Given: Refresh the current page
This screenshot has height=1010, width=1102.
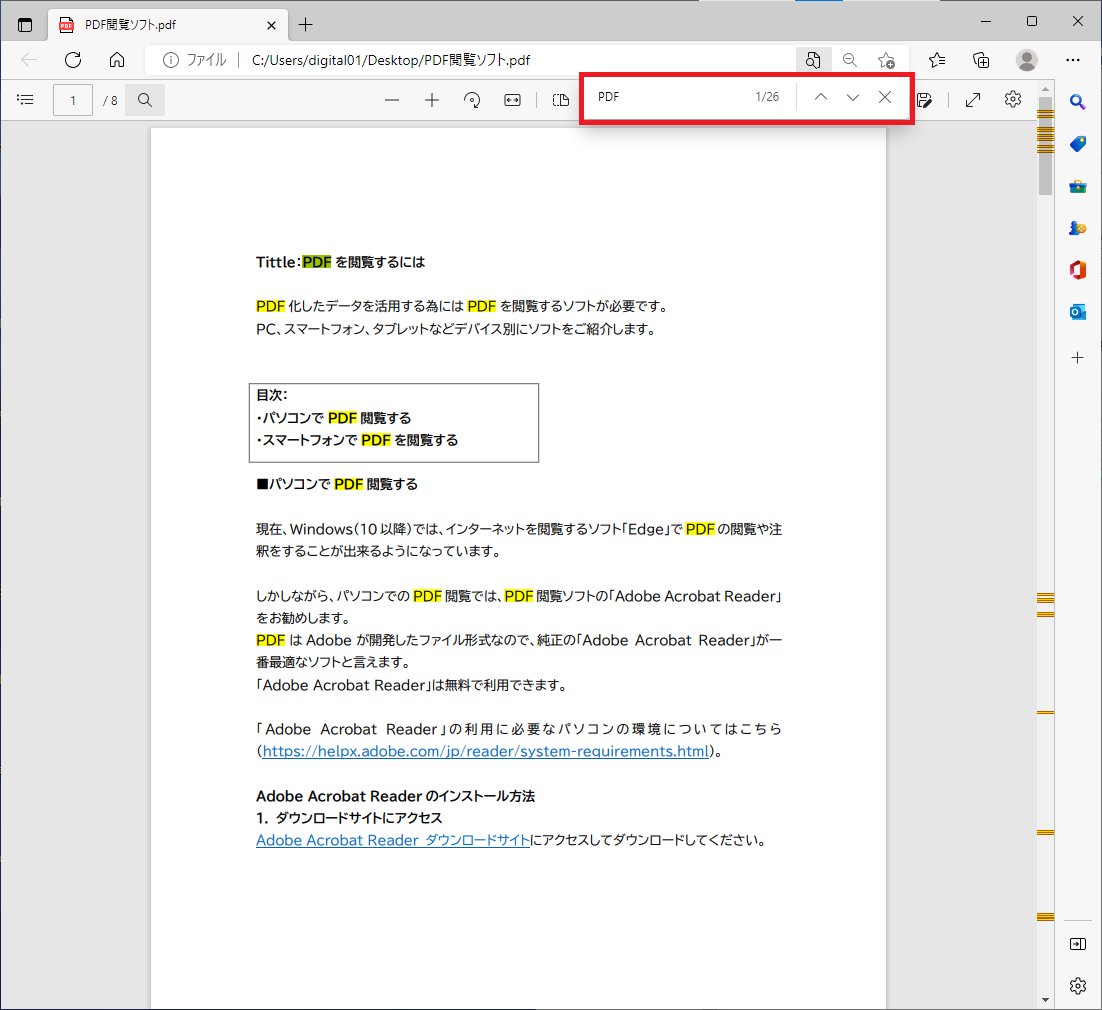Looking at the screenshot, I should [73, 60].
